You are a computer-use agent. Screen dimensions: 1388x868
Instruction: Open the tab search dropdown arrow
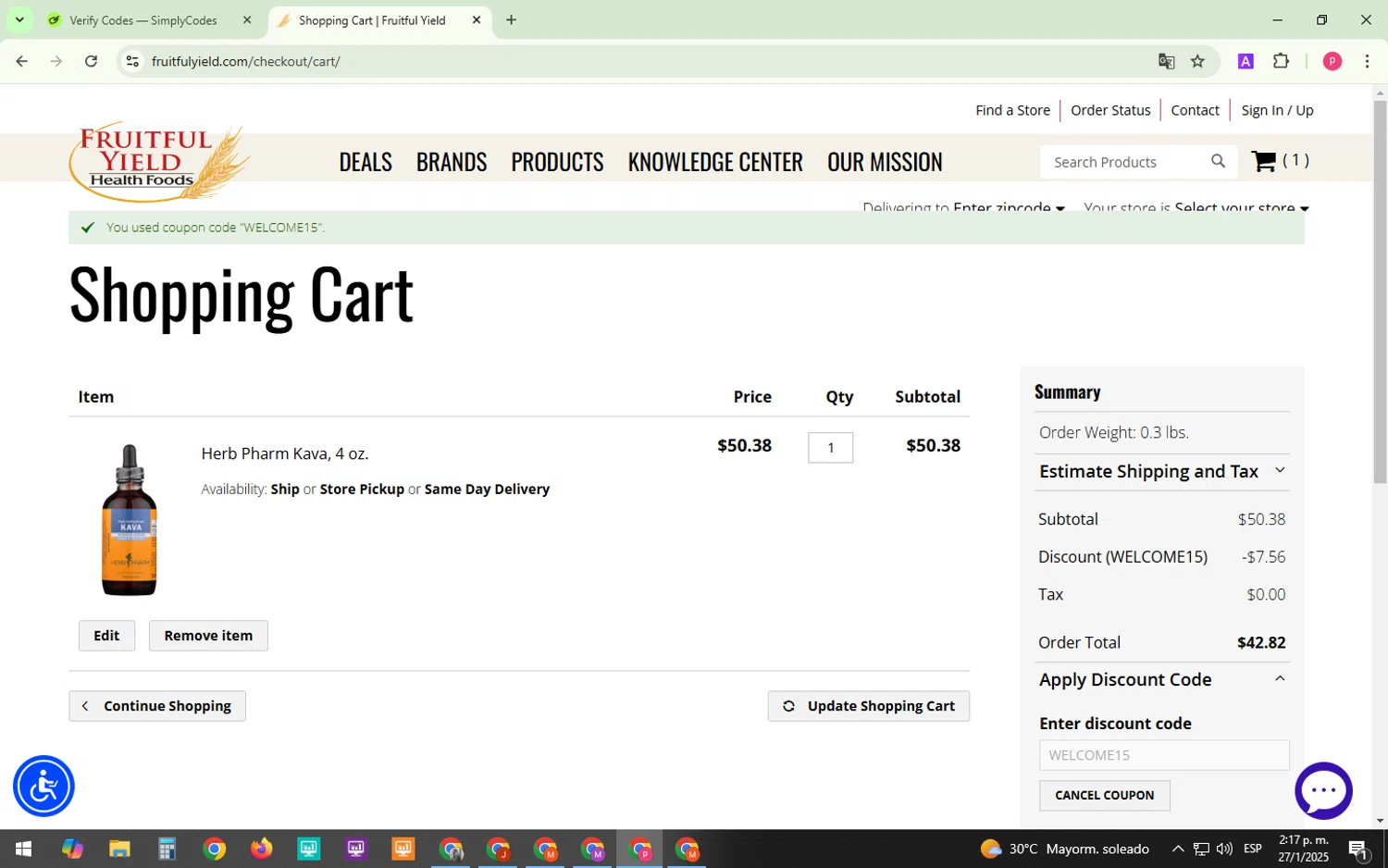(x=19, y=19)
